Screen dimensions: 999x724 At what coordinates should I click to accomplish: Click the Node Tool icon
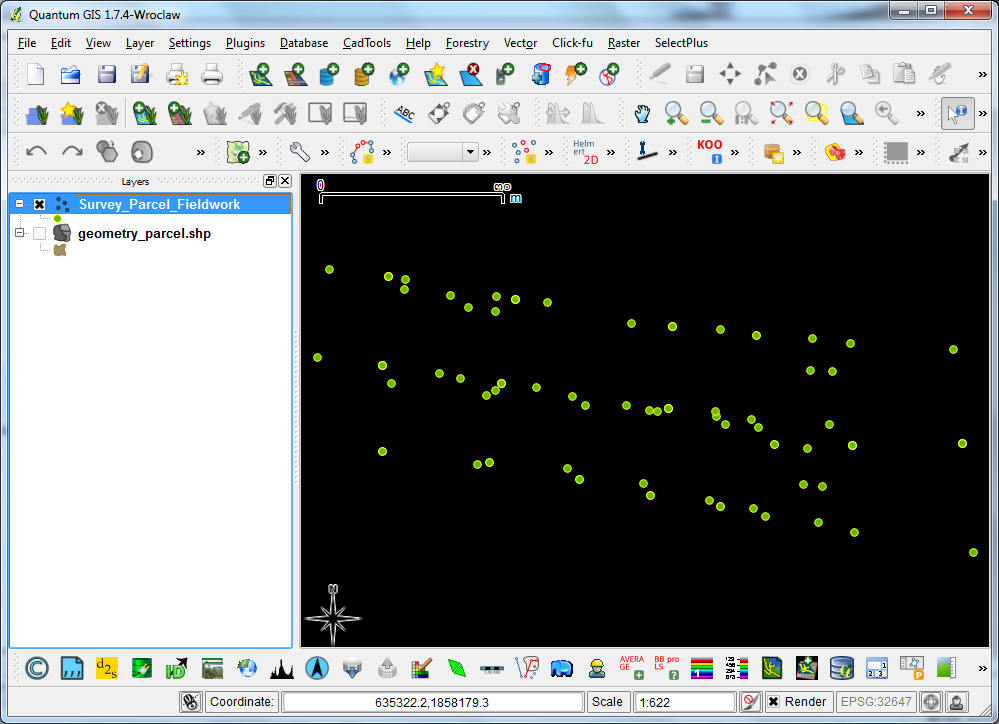[765, 75]
